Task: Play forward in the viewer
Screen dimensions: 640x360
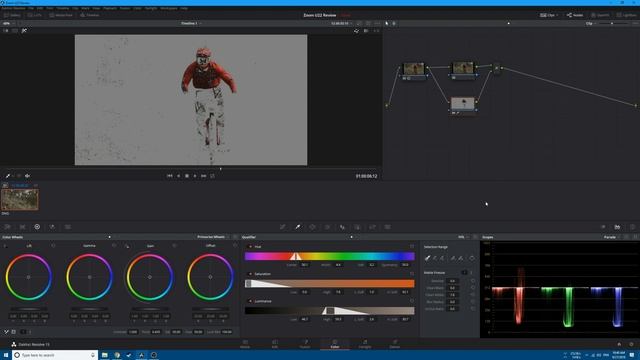Action: click(195, 176)
